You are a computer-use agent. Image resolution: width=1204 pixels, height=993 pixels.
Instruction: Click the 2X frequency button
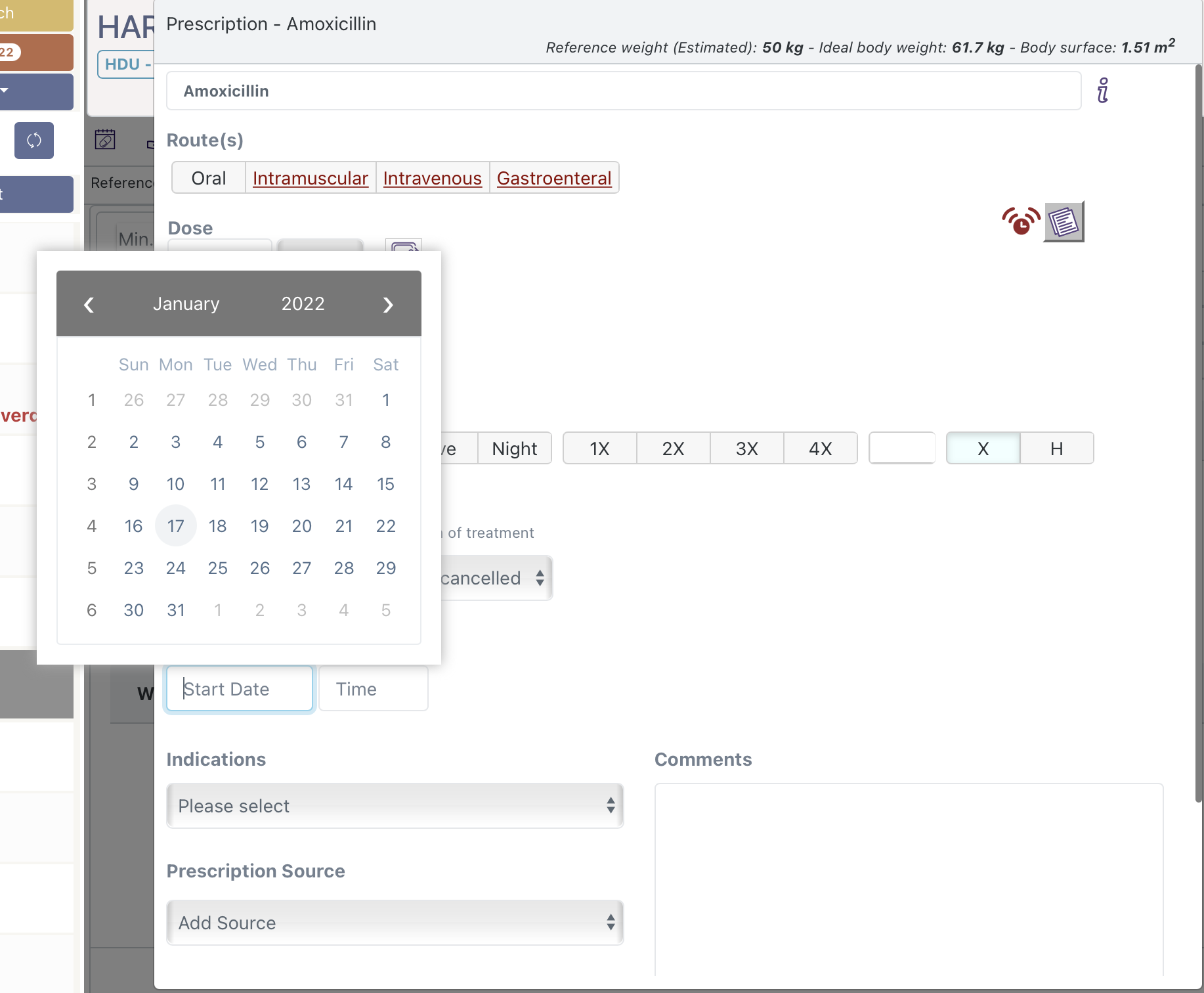pos(673,448)
